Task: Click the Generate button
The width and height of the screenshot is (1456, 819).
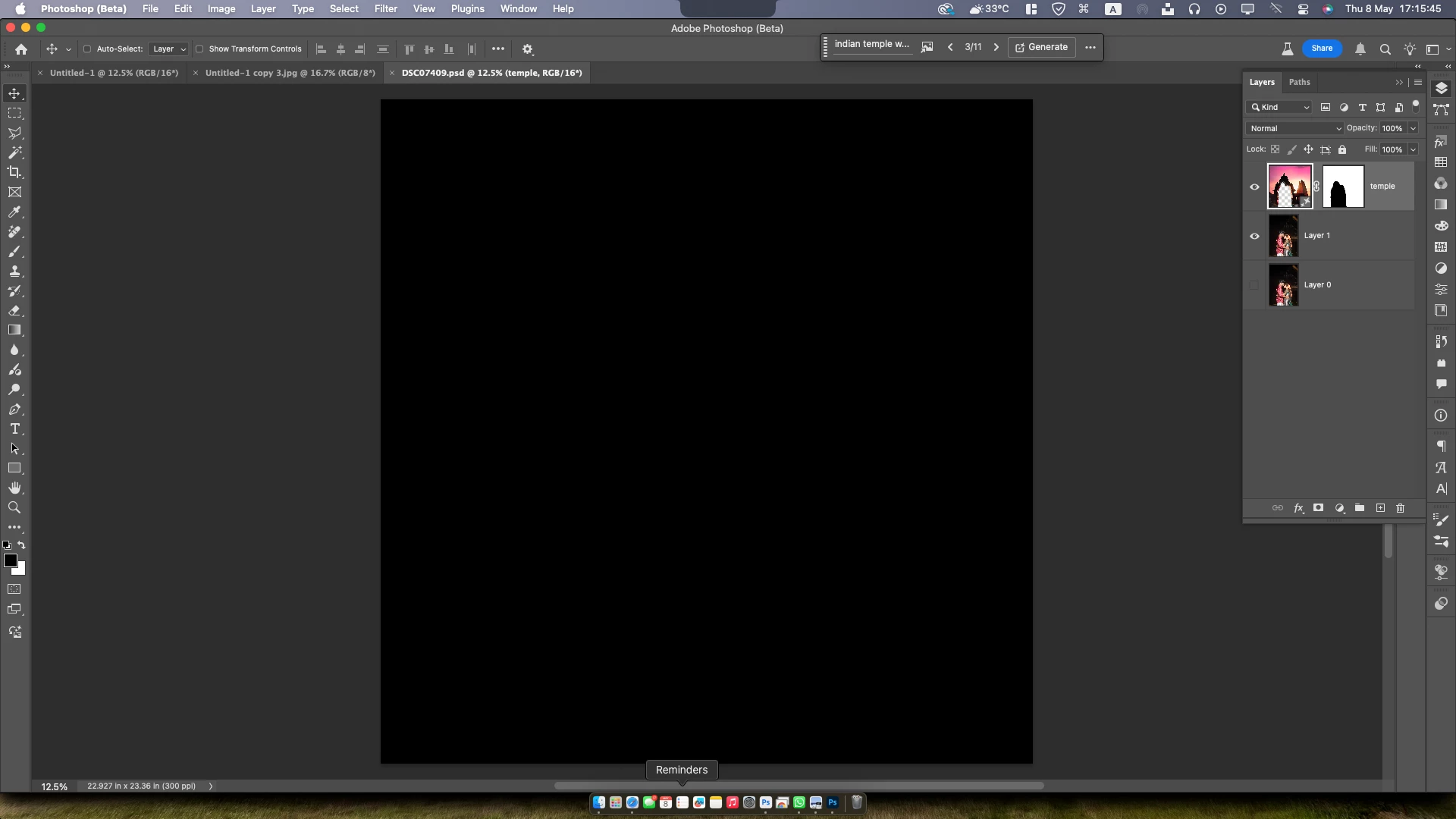Action: pyautogui.click(x=1042, y=47)
